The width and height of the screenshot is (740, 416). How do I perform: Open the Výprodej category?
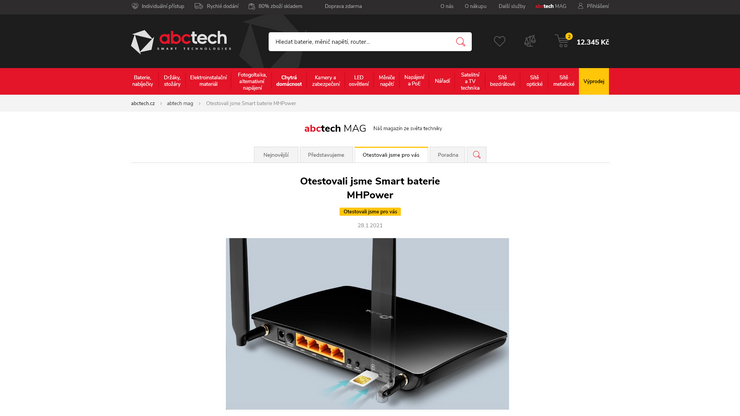pyautogui.click(x=594, y=81)
